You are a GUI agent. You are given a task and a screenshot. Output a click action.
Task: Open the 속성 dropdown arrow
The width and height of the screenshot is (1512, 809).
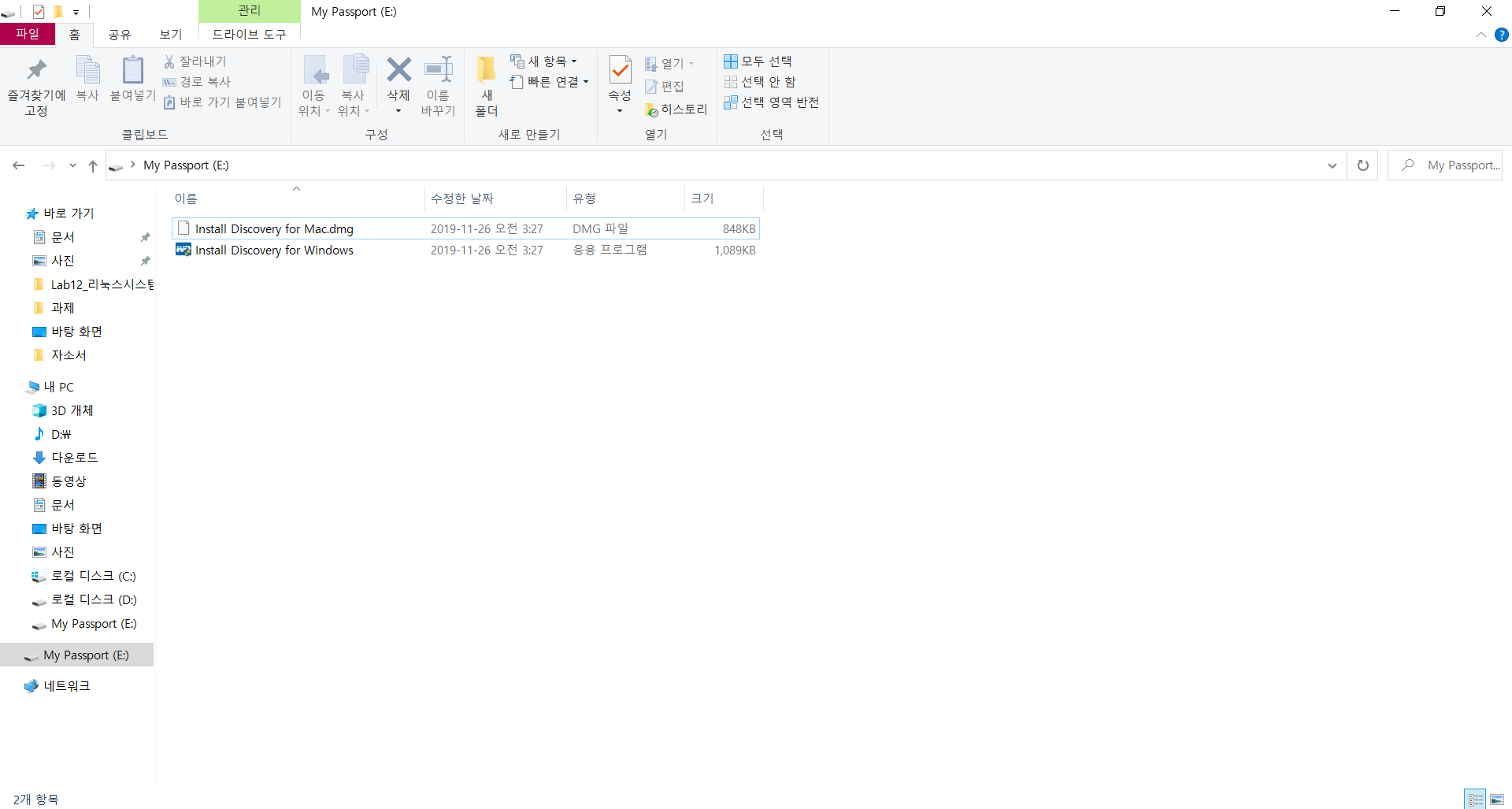point(620,111)
